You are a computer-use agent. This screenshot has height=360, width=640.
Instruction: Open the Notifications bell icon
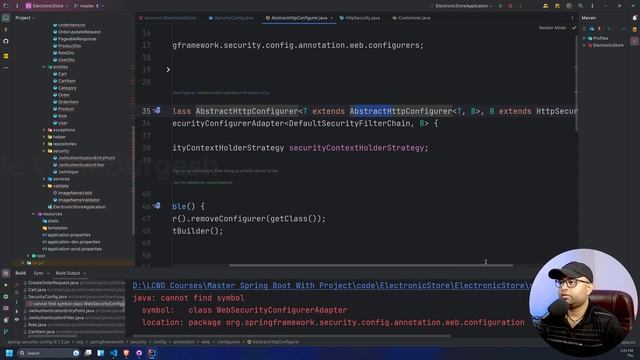634,18
